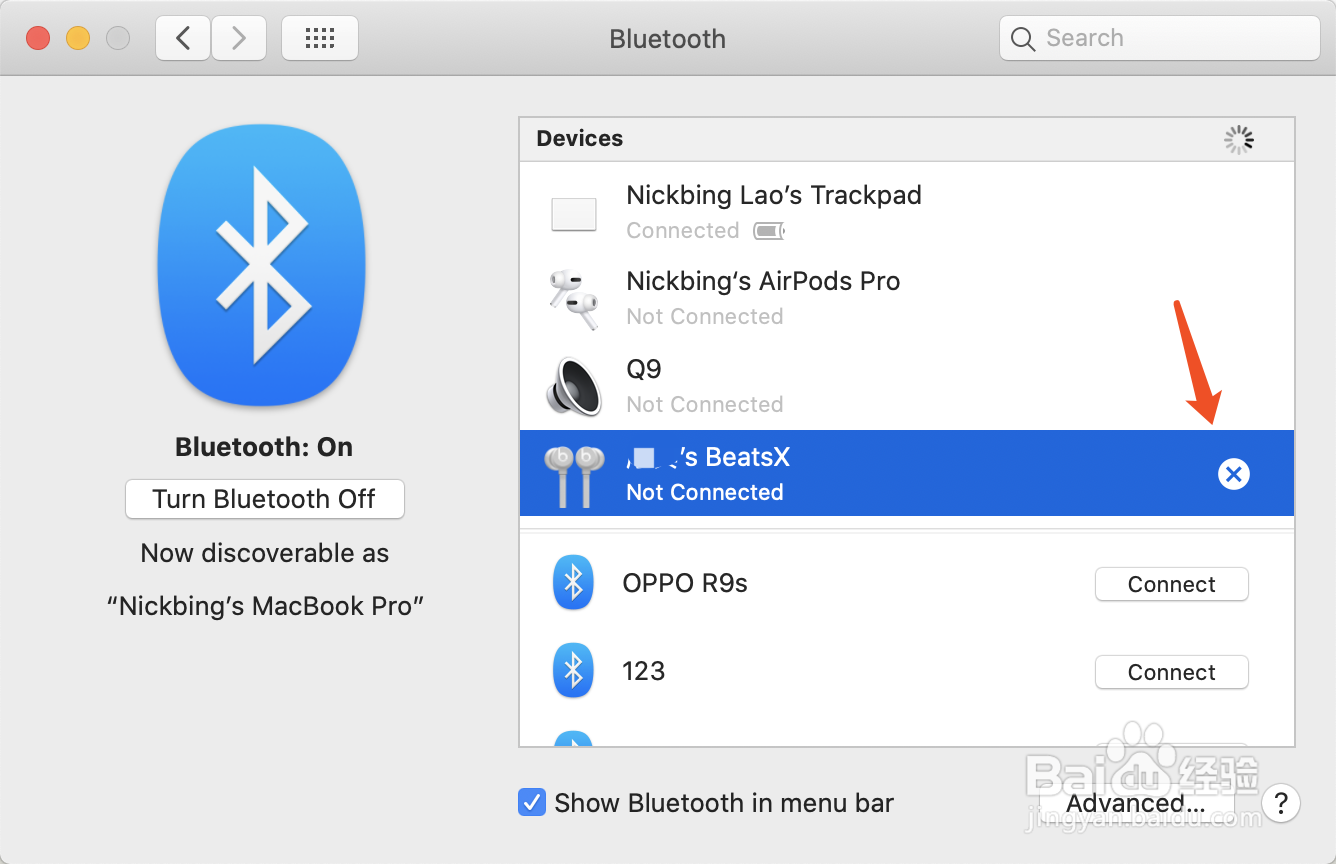The width and height of the screenshot is (1336, 864).
Task: Click the BeatsX earphones icon
Action: pyautogui.click(x=573, y=473)
